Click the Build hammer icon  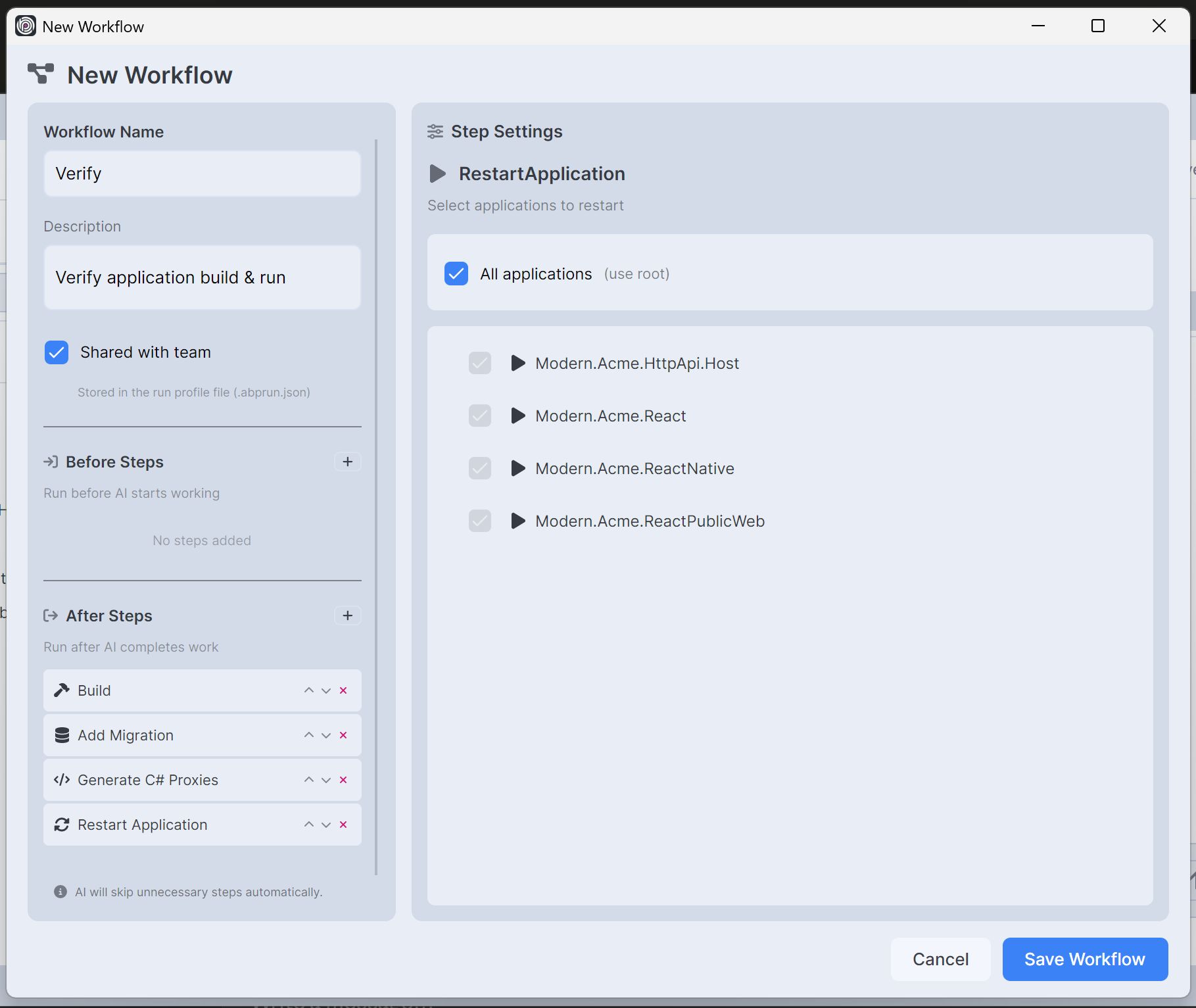pos(62,690)
